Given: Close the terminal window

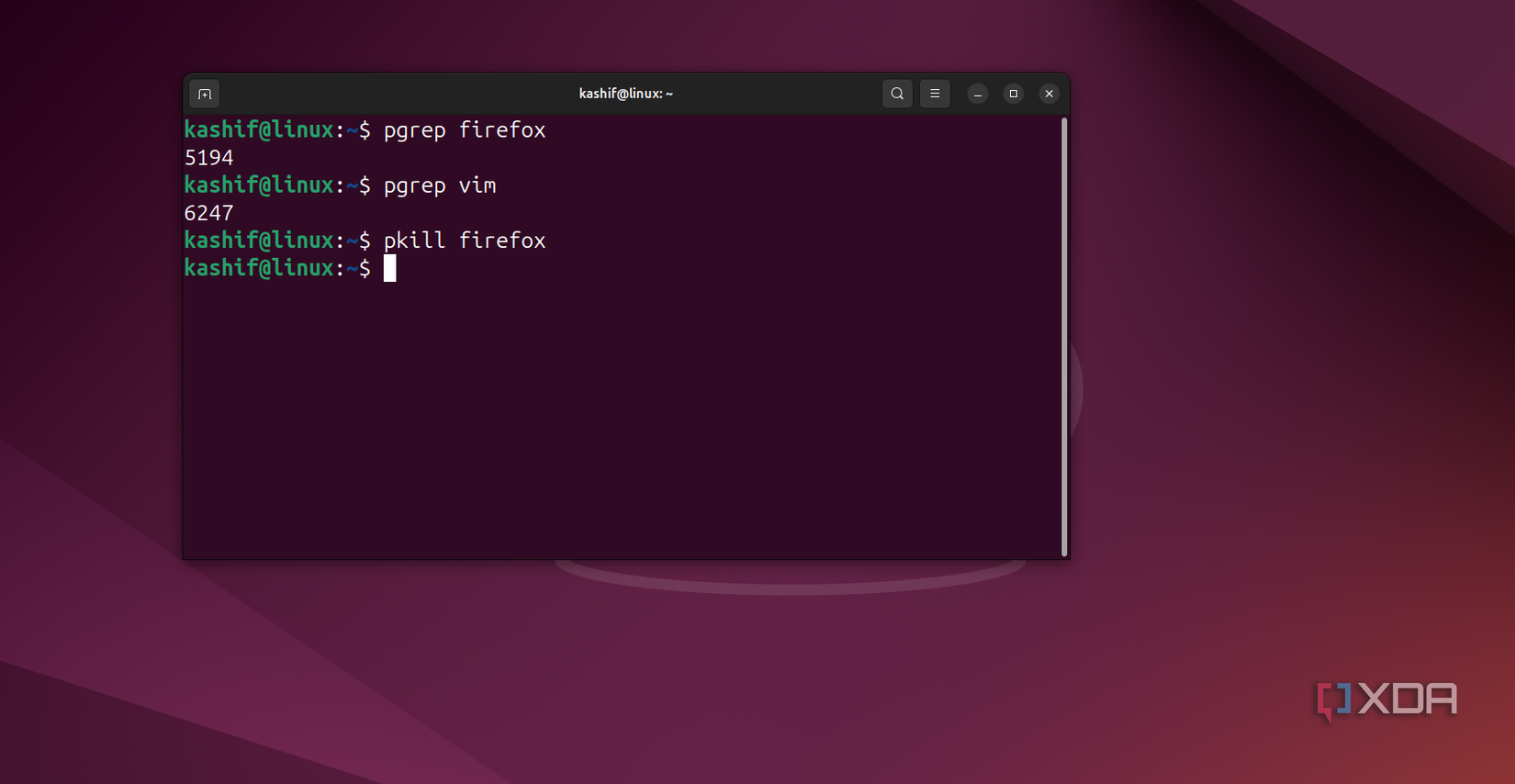Looking at the screenshot, I should [1049, 94].
